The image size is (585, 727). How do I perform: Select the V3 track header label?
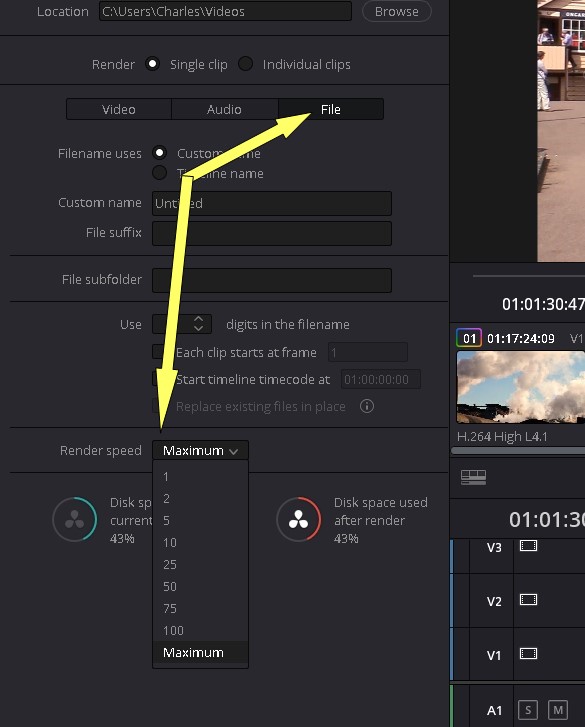pyautogui.click(x=494, y=548)
